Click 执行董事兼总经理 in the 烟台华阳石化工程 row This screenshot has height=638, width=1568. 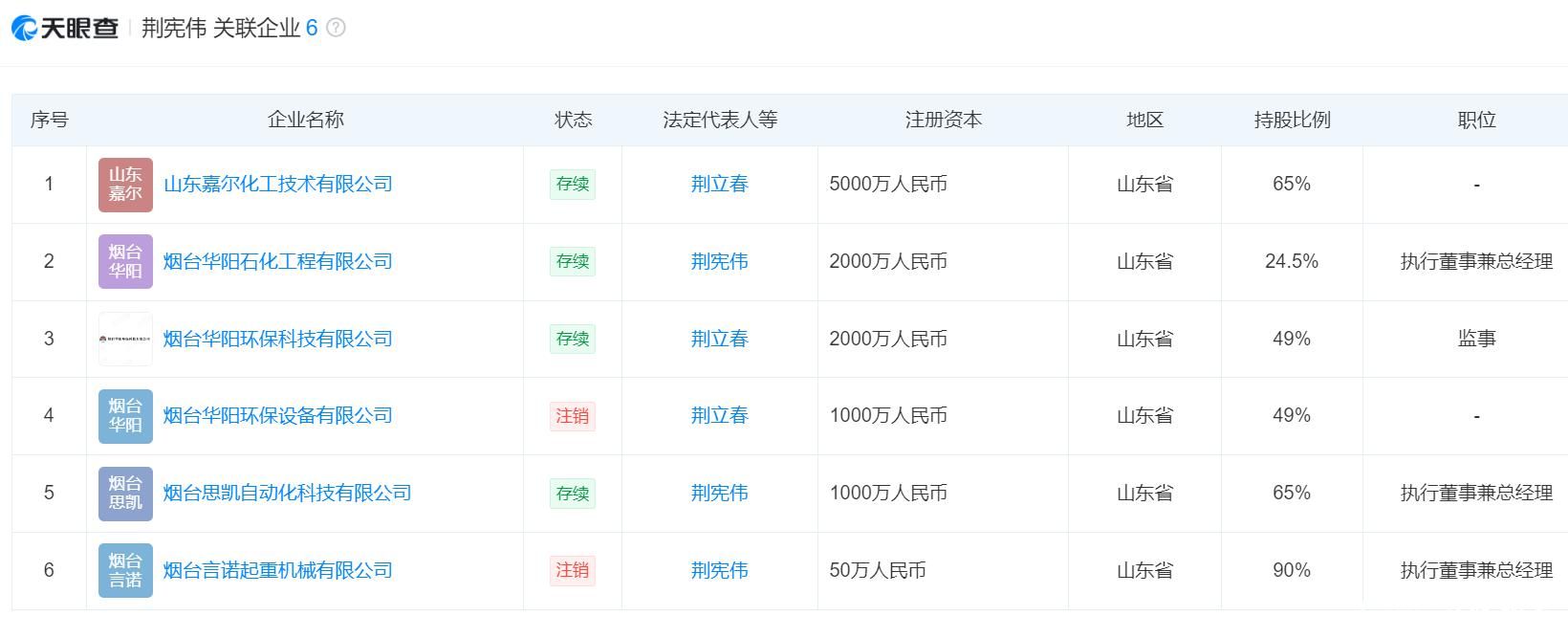[1476, 261]
